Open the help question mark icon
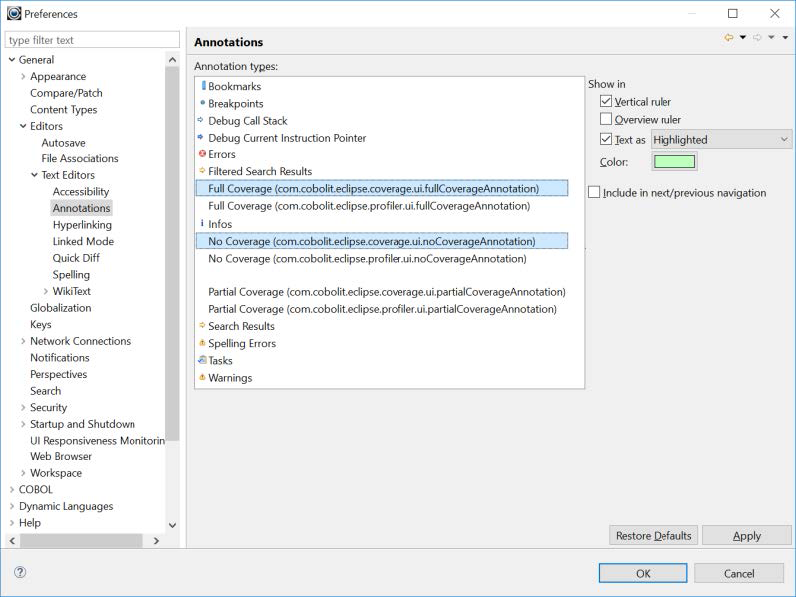Viewport: 796px width, 597px height. click(20, 572)
